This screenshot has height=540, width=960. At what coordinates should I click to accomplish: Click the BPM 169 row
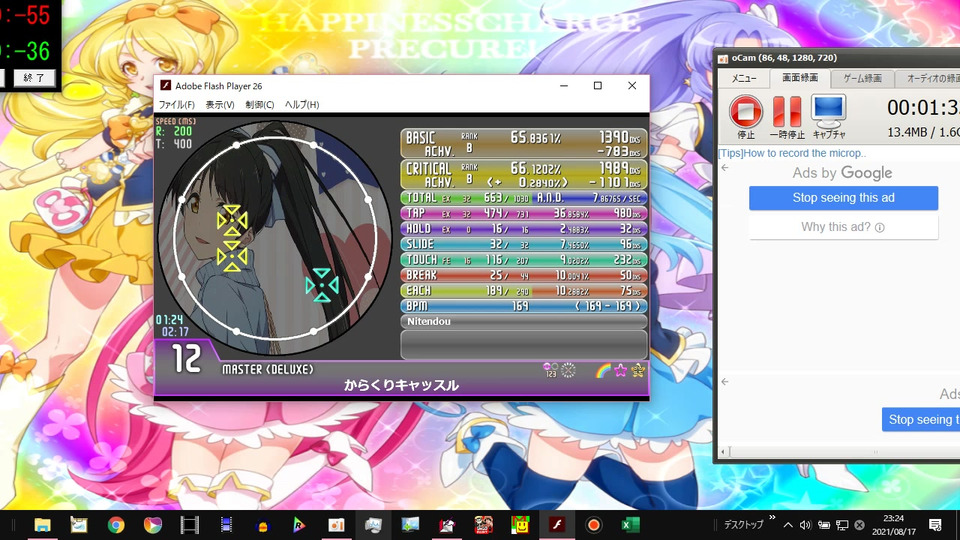pyautogui.click(x=524, y=306)
